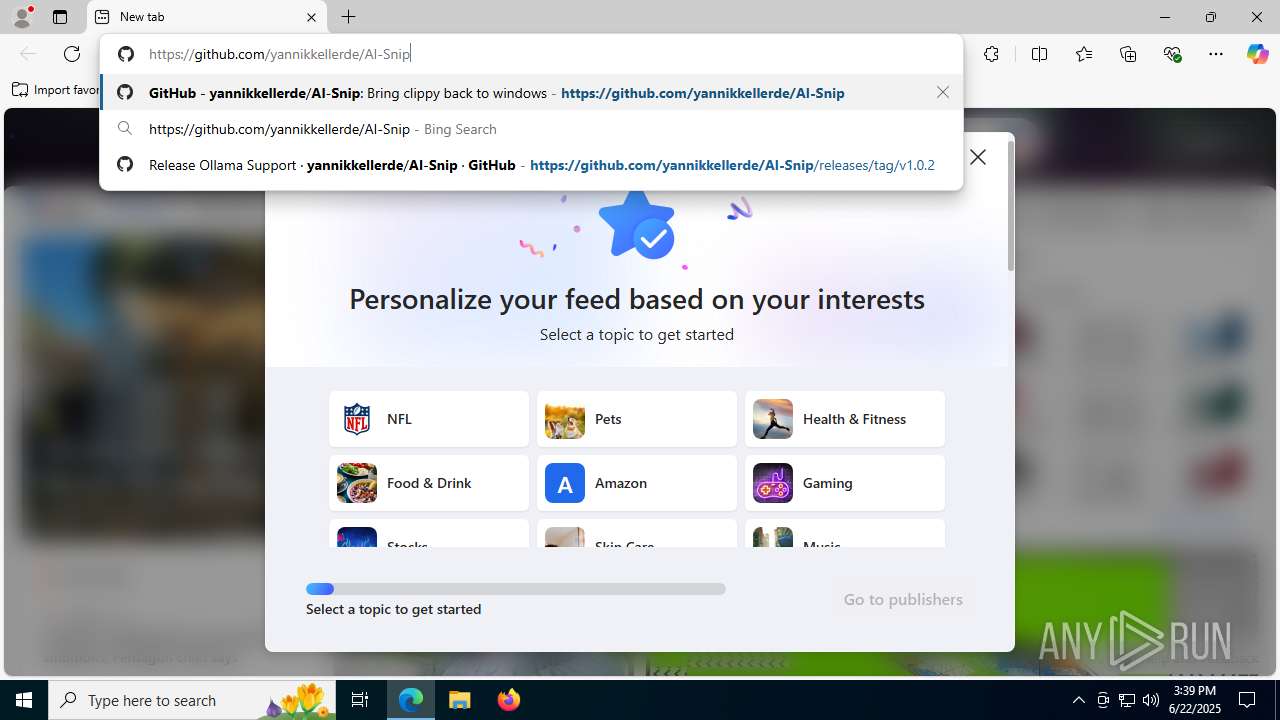Click the volume speaker tray icon
This screenshot has width=1280, height=720.
click(x=1150, y=700)
